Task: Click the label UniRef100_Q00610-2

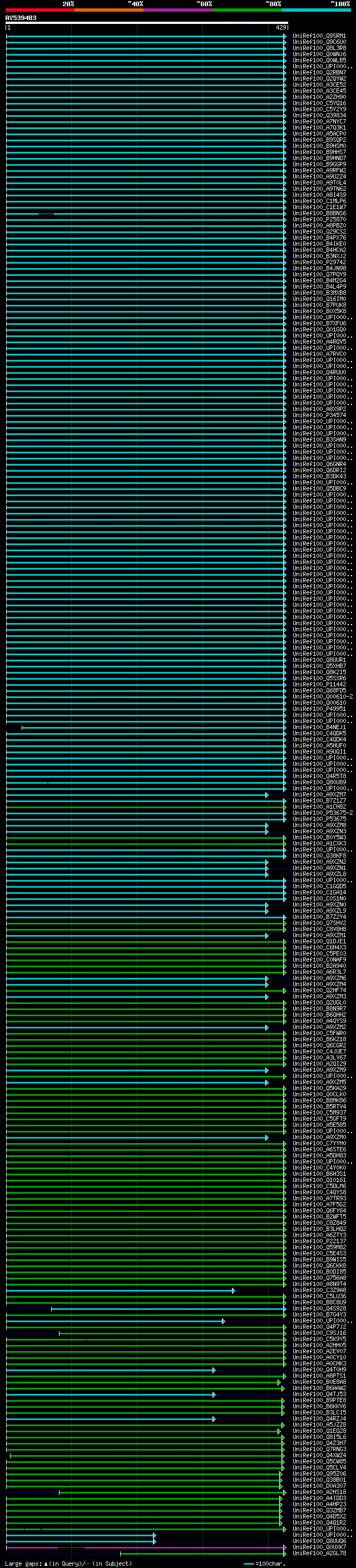Action: (323, 696)
